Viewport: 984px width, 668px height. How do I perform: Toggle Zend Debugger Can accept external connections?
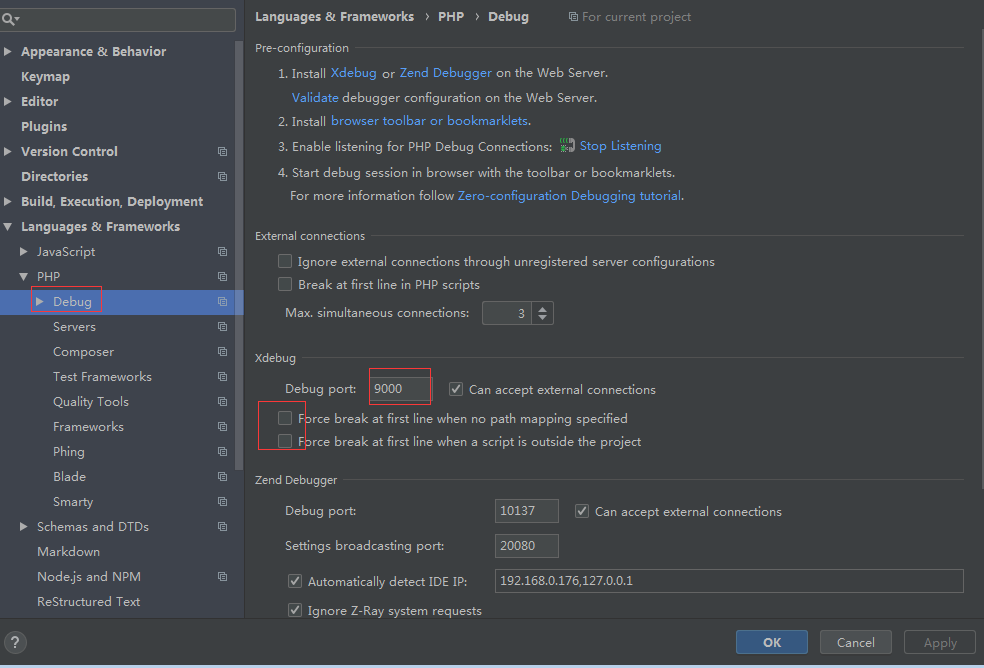coord(582,511)
